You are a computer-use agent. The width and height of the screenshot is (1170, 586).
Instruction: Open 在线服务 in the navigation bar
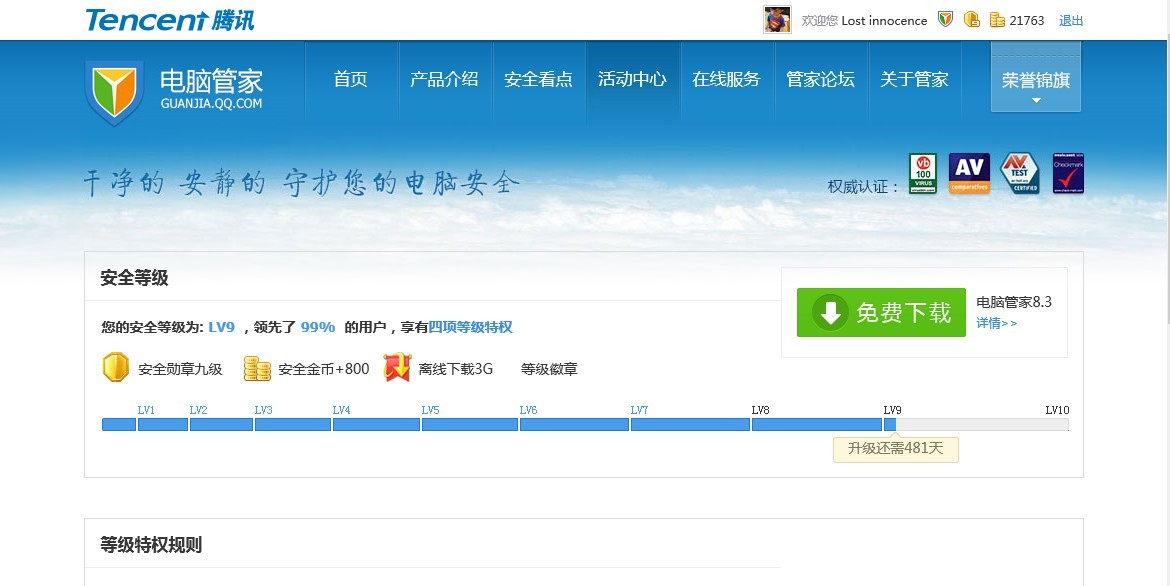tap(726, 79)
